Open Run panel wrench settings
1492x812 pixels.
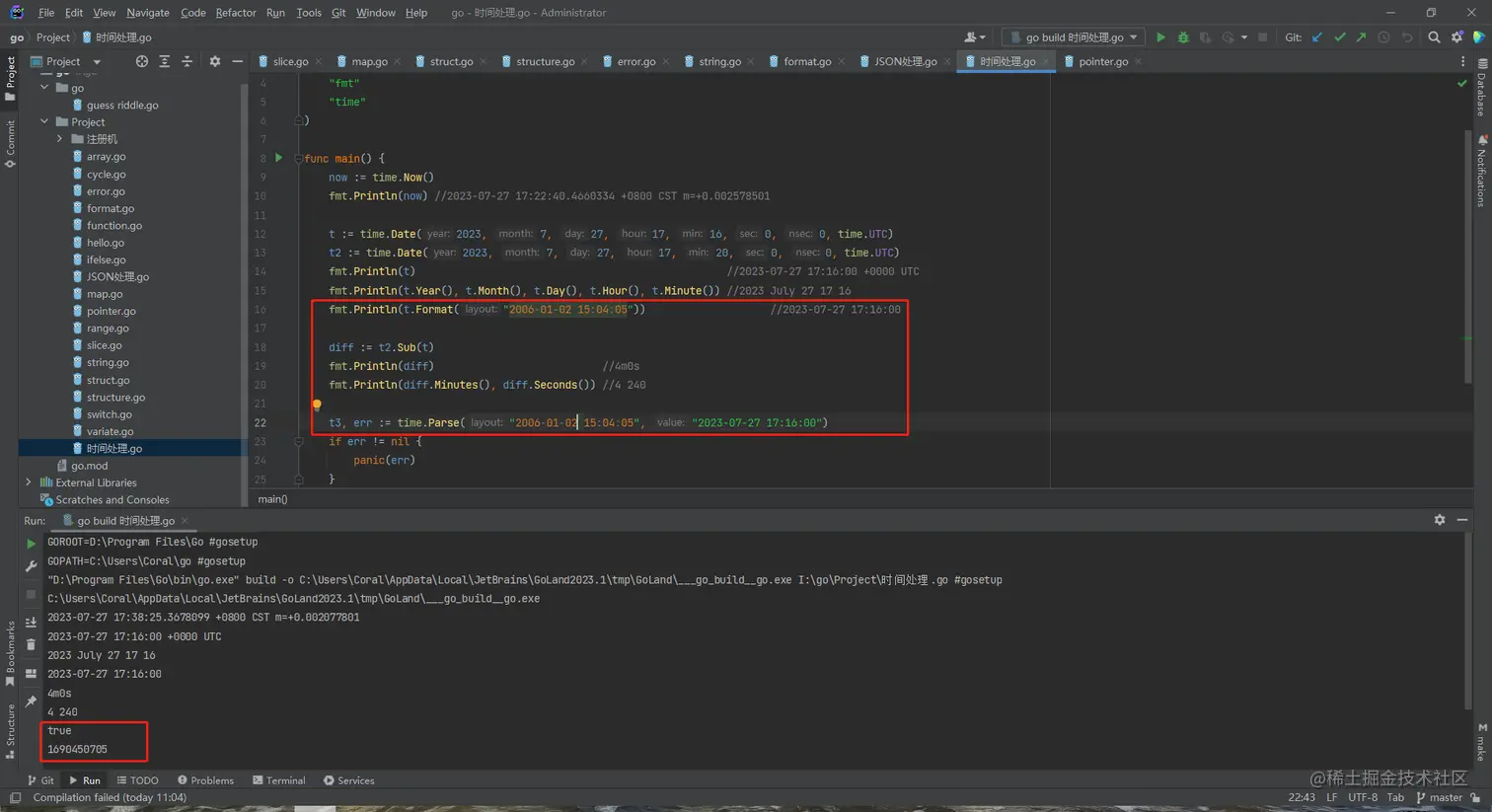(x=31, y=566)
